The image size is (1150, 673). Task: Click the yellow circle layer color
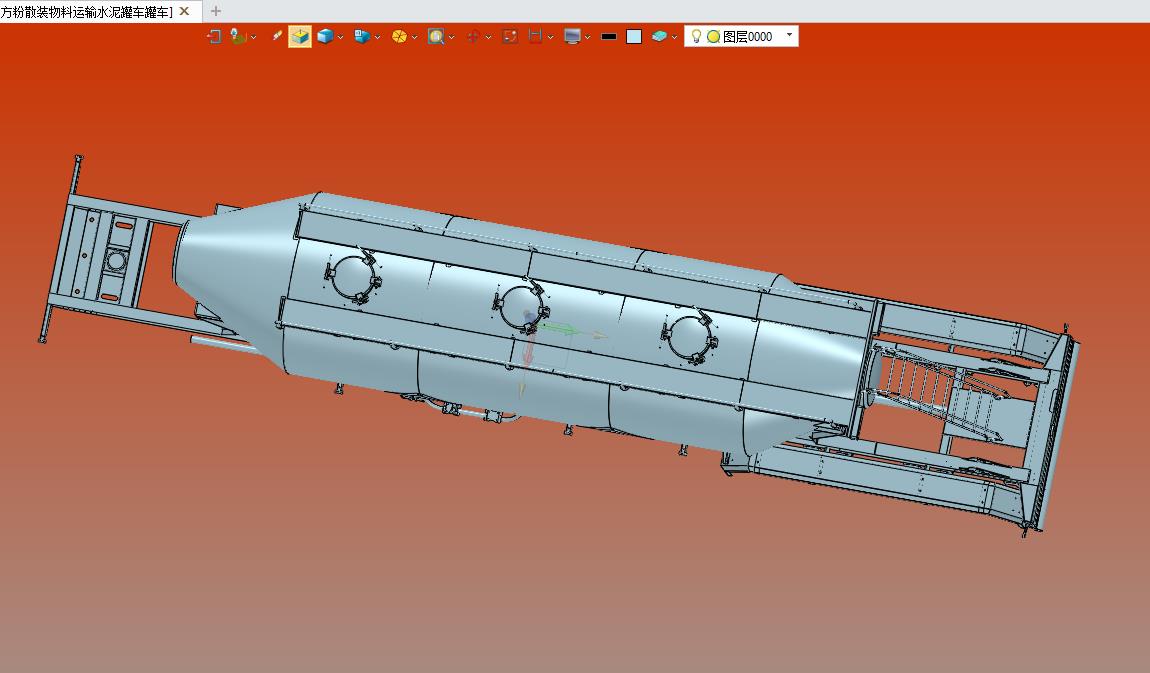coord(713,37)
